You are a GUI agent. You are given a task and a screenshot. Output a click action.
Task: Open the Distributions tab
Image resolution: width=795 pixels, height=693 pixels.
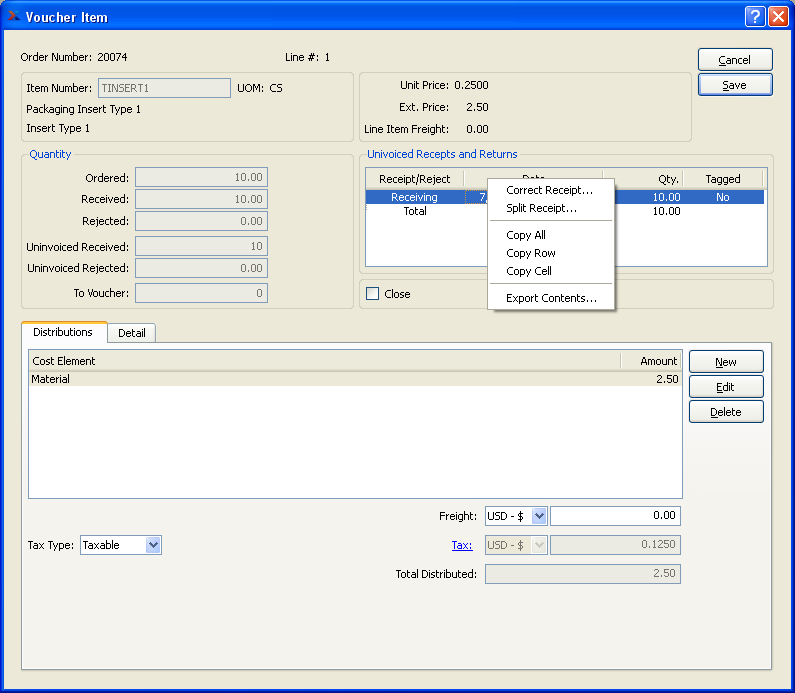pos(63,332)
